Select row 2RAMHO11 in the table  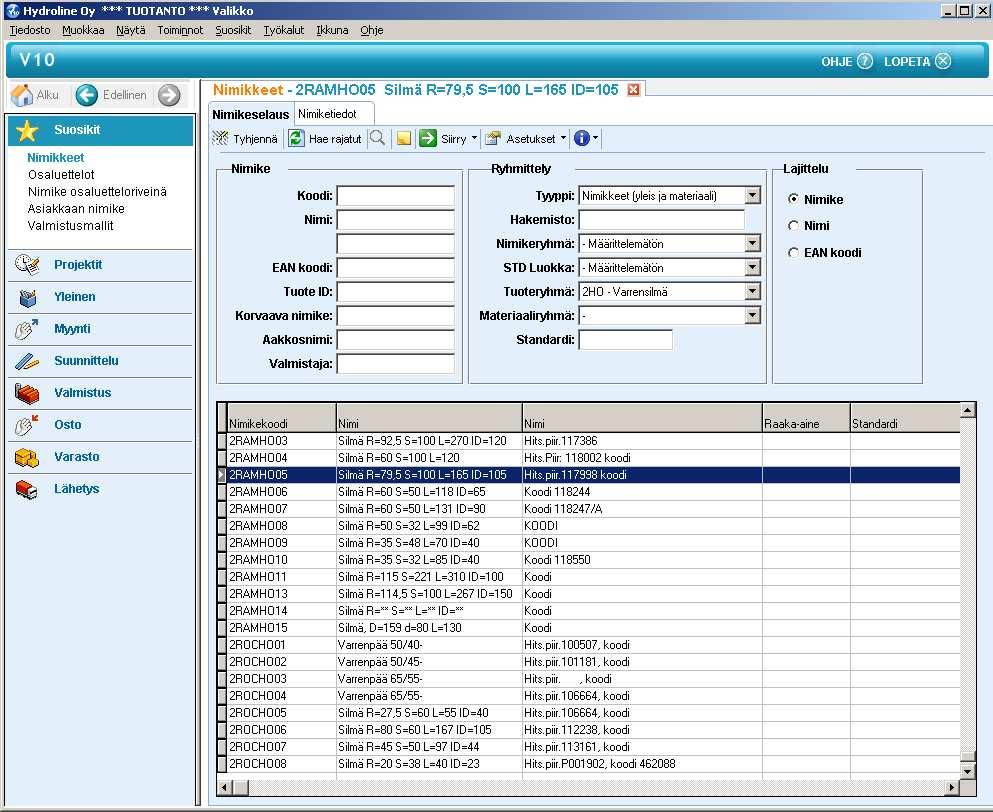[589, 577]
